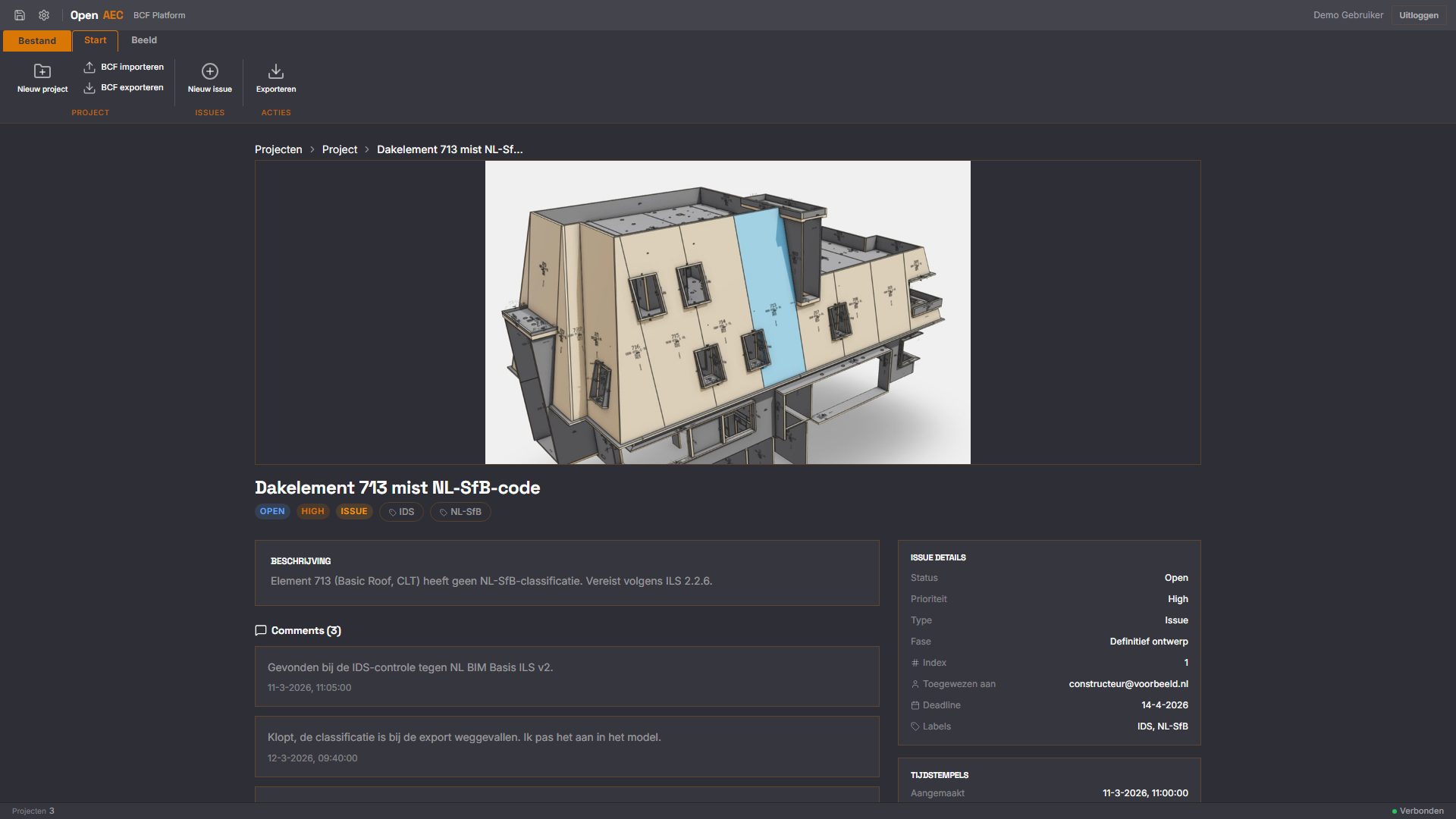Select the Start ribbon tab
The width and height of the screenshot is (1456, 819).
point(96,40)
